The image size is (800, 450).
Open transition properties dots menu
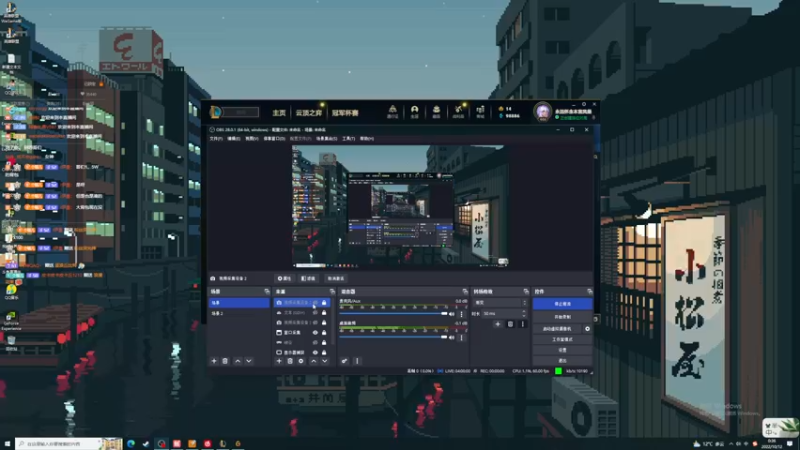coord(522,324)
